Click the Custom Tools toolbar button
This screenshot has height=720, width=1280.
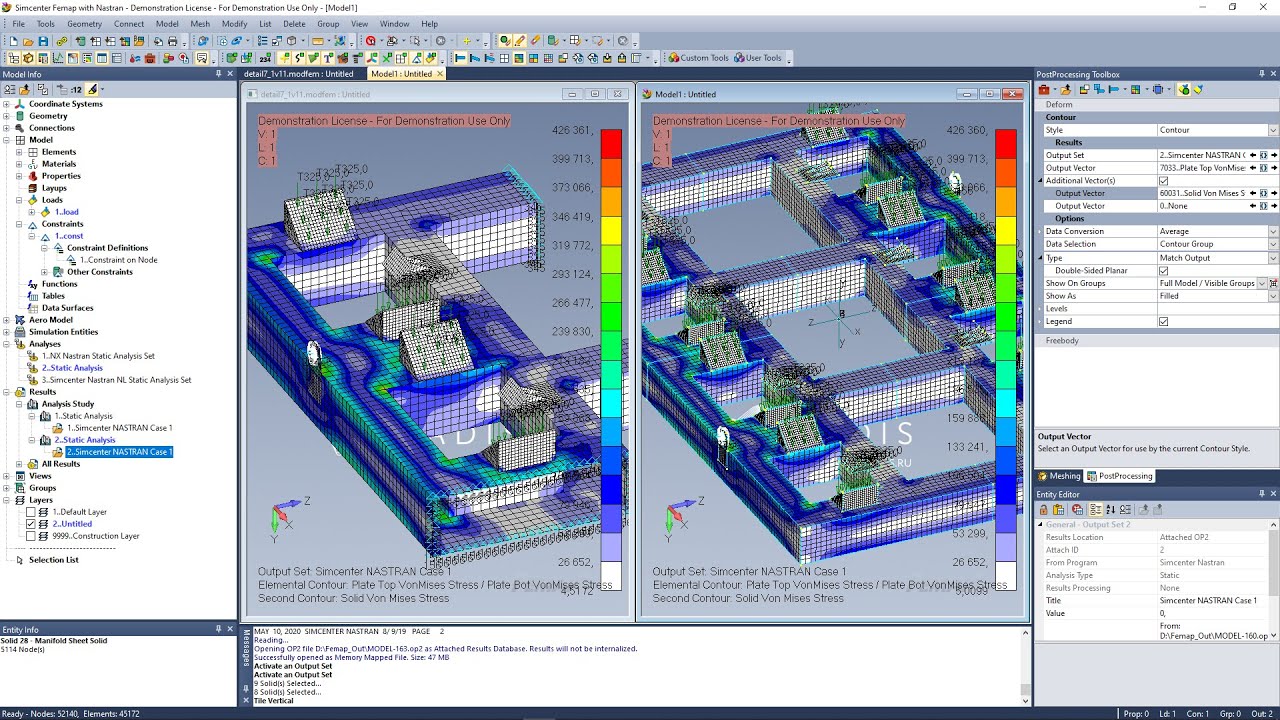click(x=698, y=58)
